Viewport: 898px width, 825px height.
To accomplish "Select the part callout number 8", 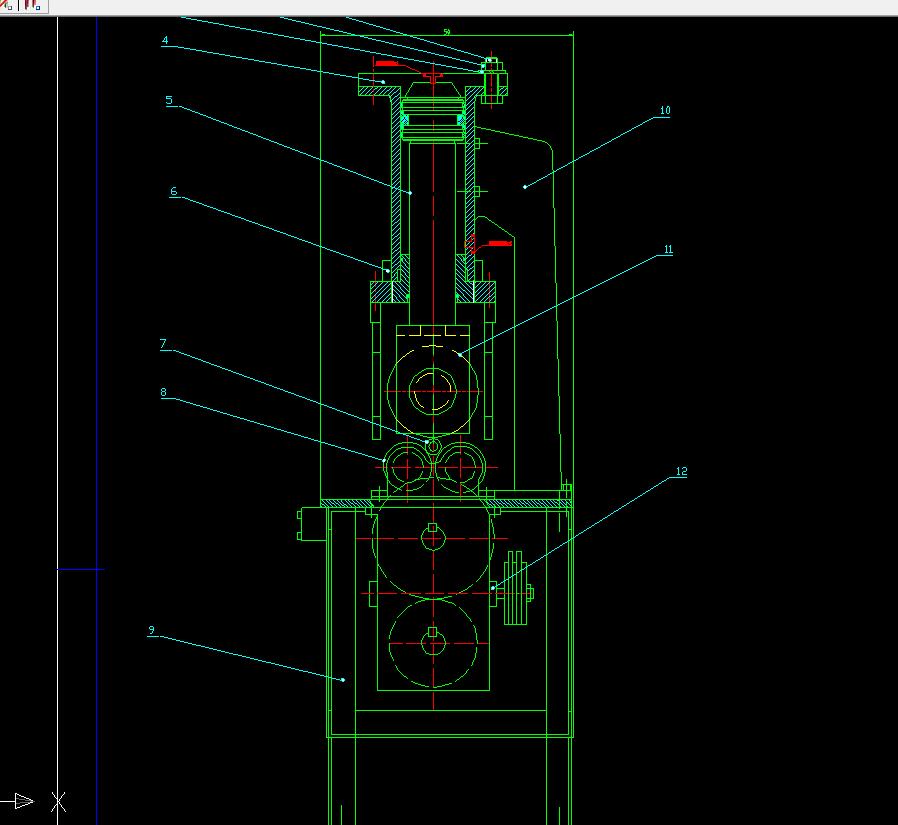I will point(163,392).
